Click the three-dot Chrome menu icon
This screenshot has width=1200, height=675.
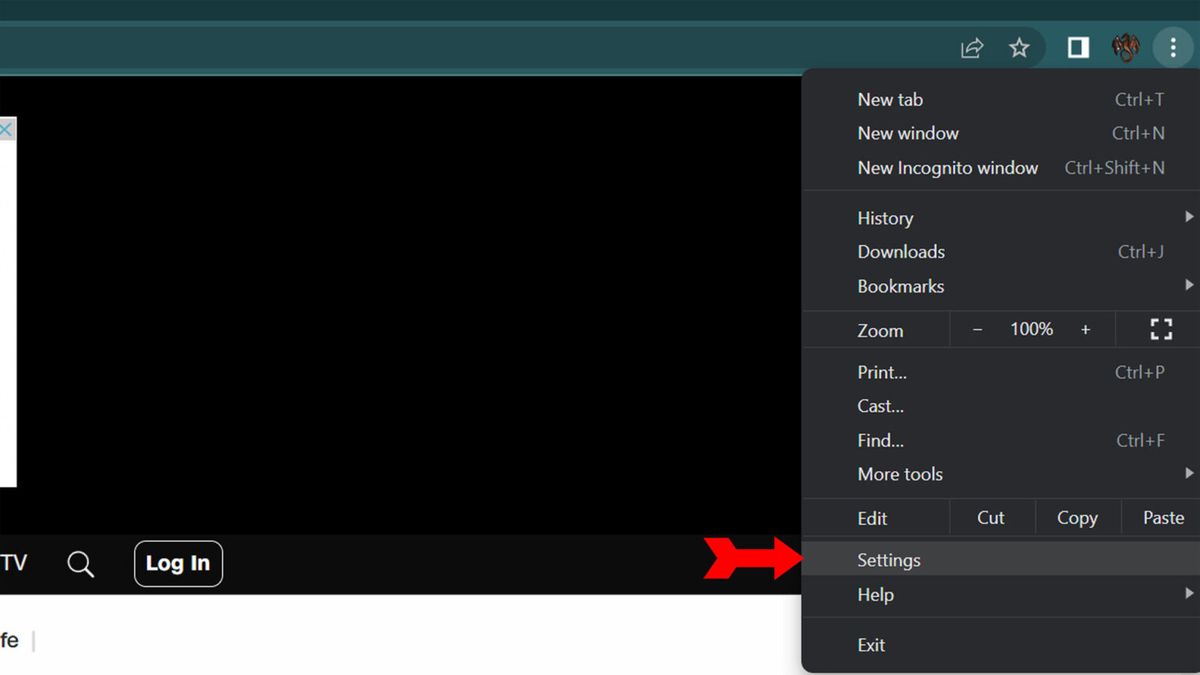pyautogui.click(x=1173, y=48)
